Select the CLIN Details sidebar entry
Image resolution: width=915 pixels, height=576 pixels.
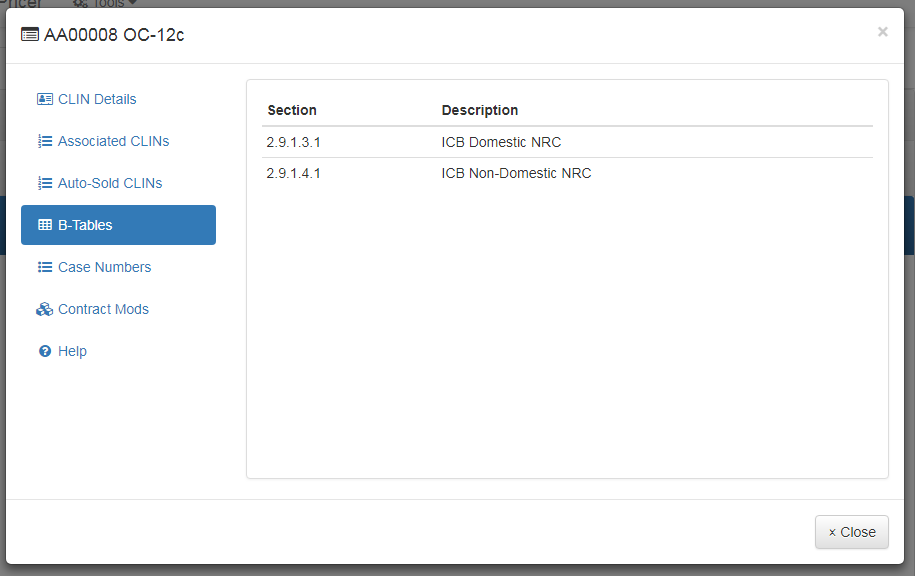[97, 98]
